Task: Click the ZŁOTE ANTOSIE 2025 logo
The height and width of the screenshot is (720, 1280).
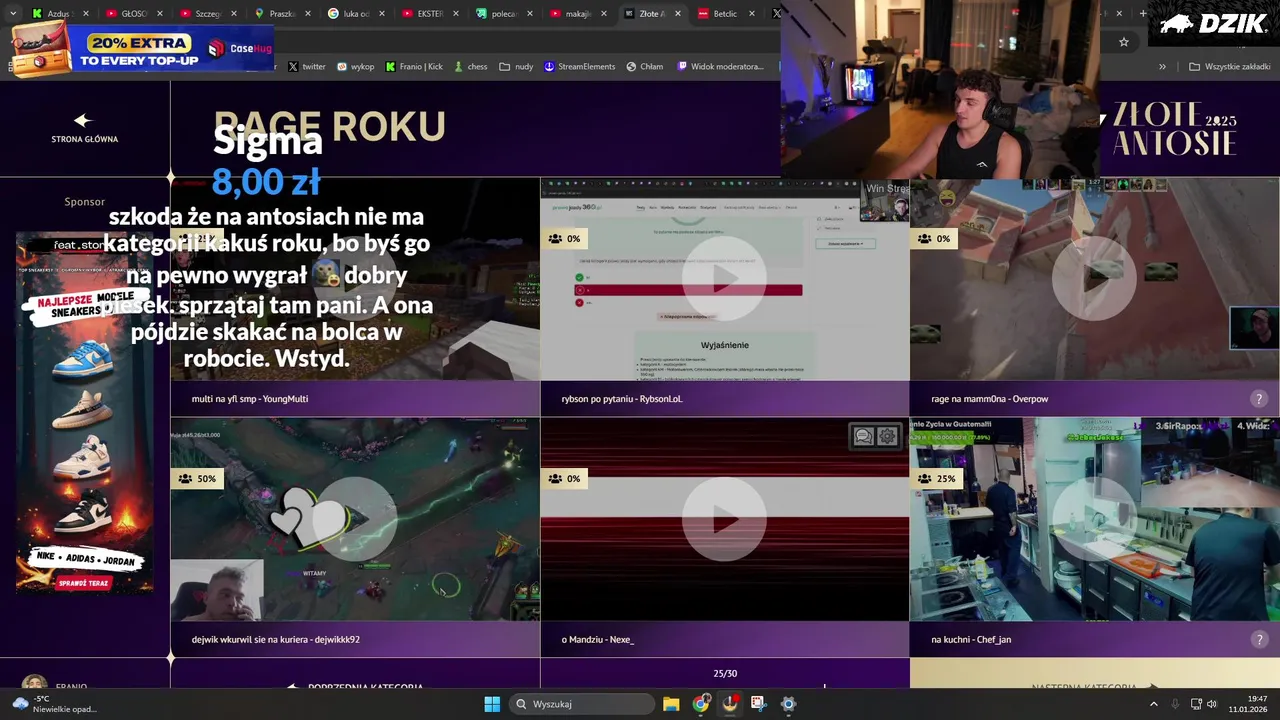Action: 1175,129
